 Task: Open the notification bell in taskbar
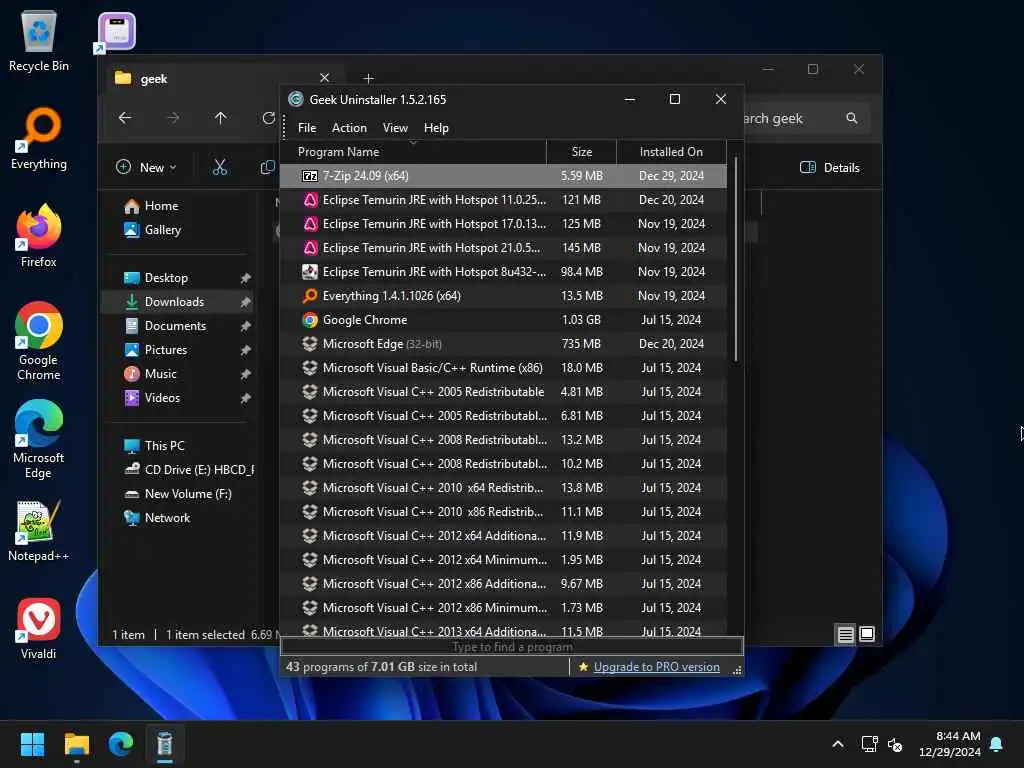tap(997, 744)
